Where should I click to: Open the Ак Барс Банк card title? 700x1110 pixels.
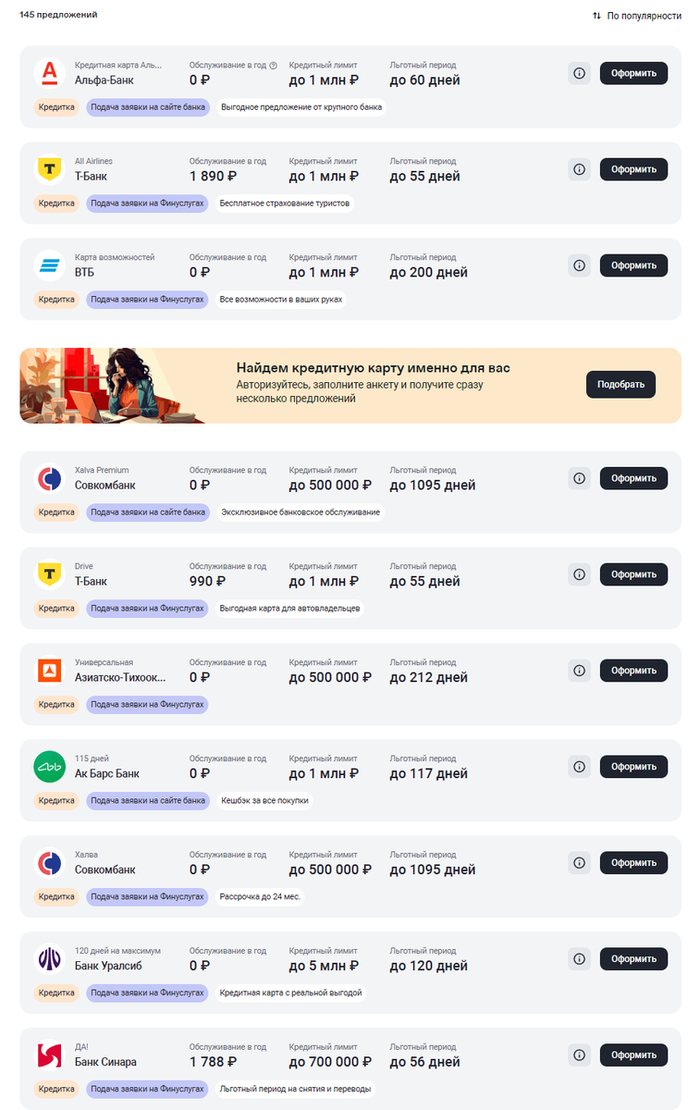pyautogui.click(x=107, y=773)
